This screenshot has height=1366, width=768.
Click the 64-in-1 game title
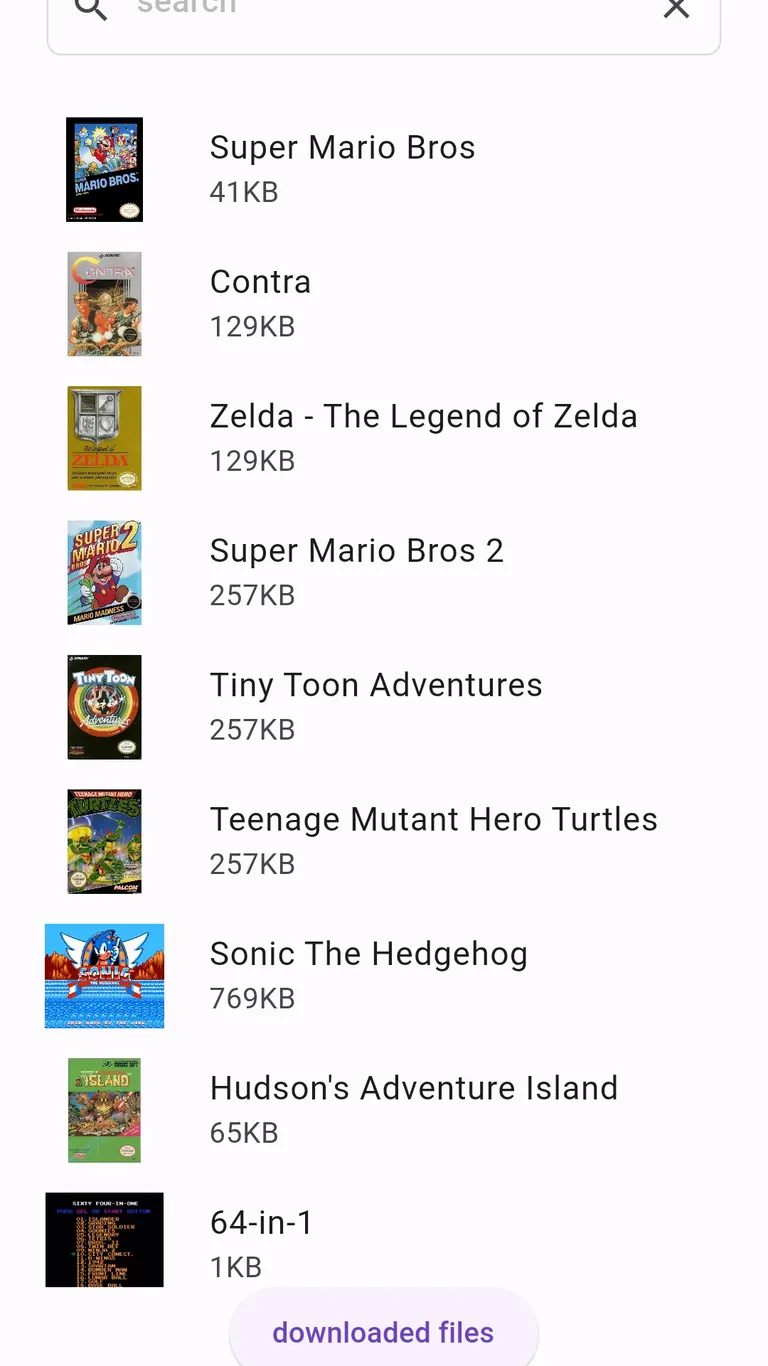pos(261,1222)
